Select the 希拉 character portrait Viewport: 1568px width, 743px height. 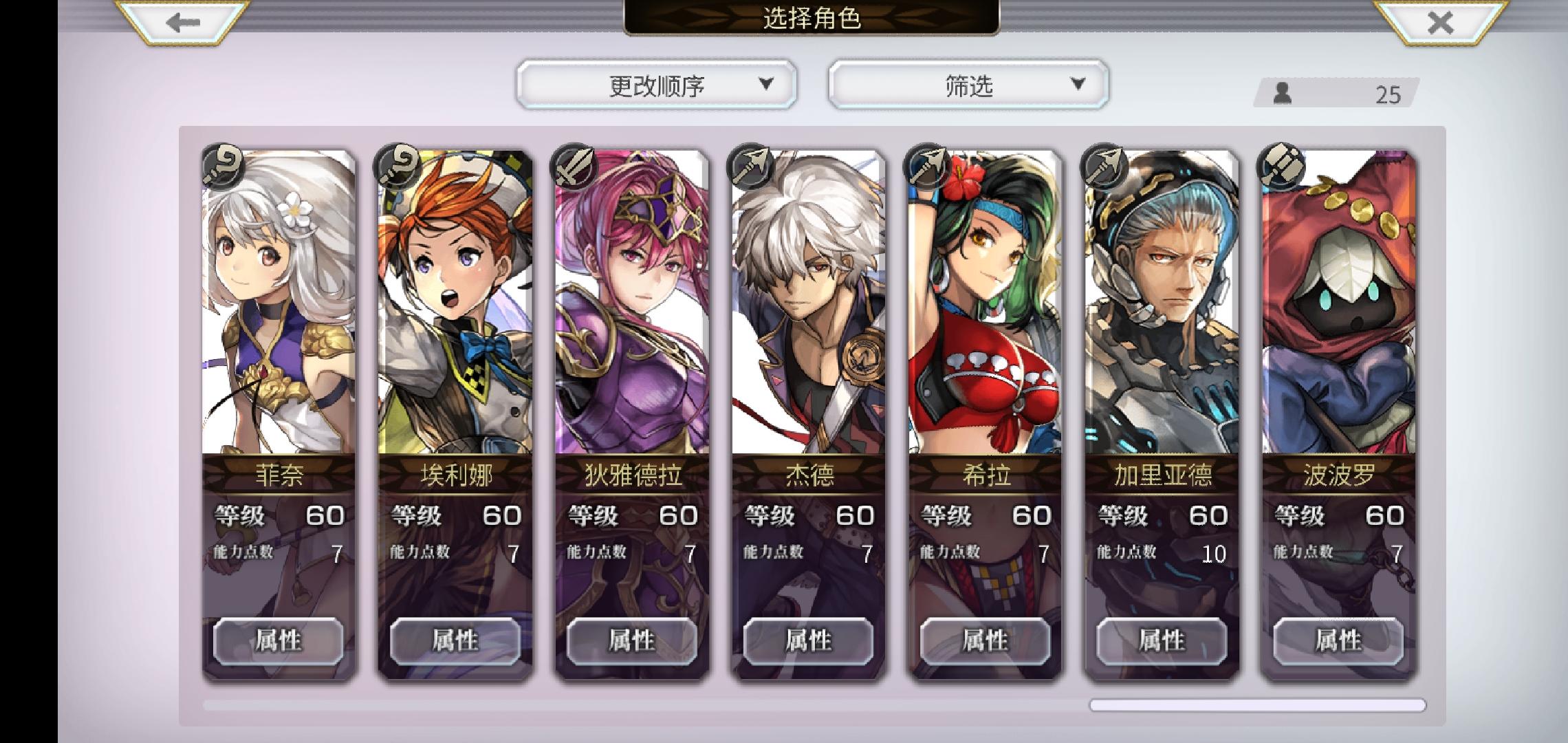[x=985, y=303]
